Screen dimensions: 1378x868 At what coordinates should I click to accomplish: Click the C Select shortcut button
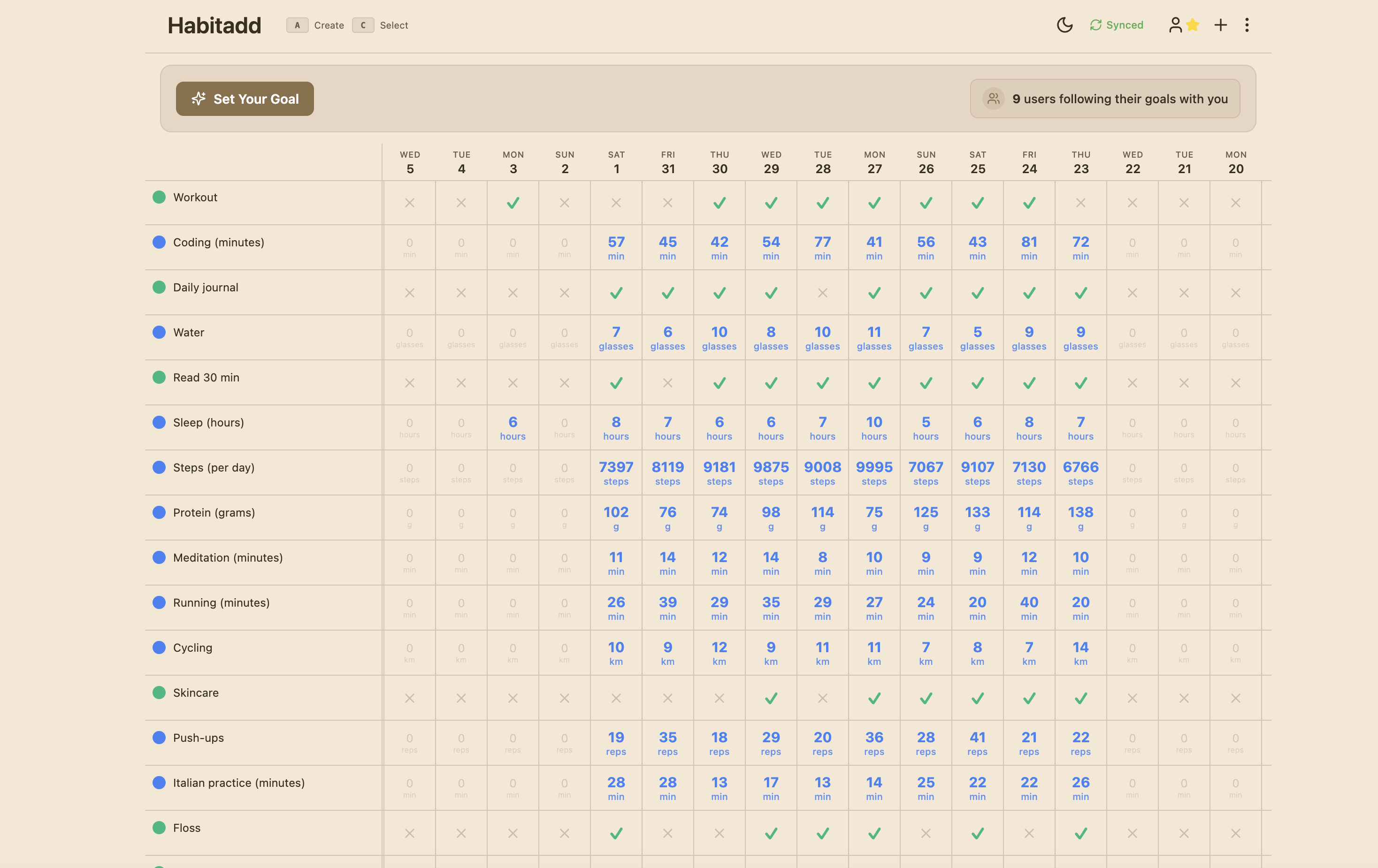(x=363, y=25)
